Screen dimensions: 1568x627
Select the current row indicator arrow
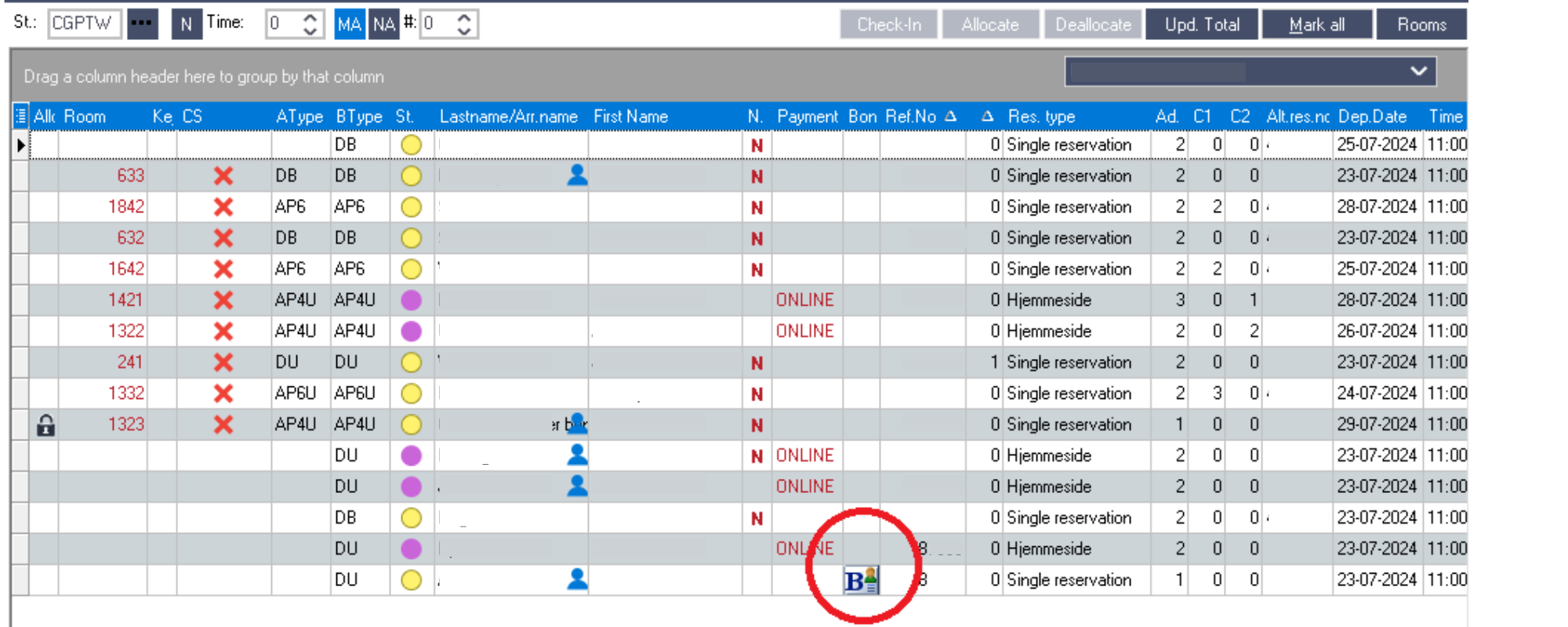(x=21, y=145)
